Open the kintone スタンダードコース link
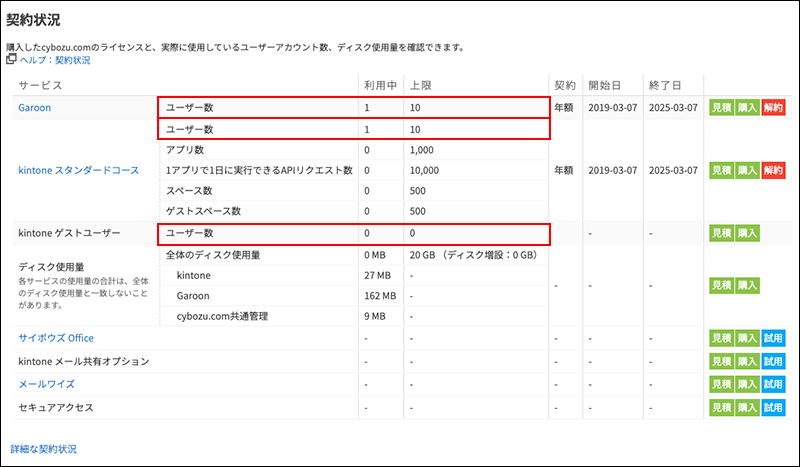800x467 pixels. pos(79,170)
